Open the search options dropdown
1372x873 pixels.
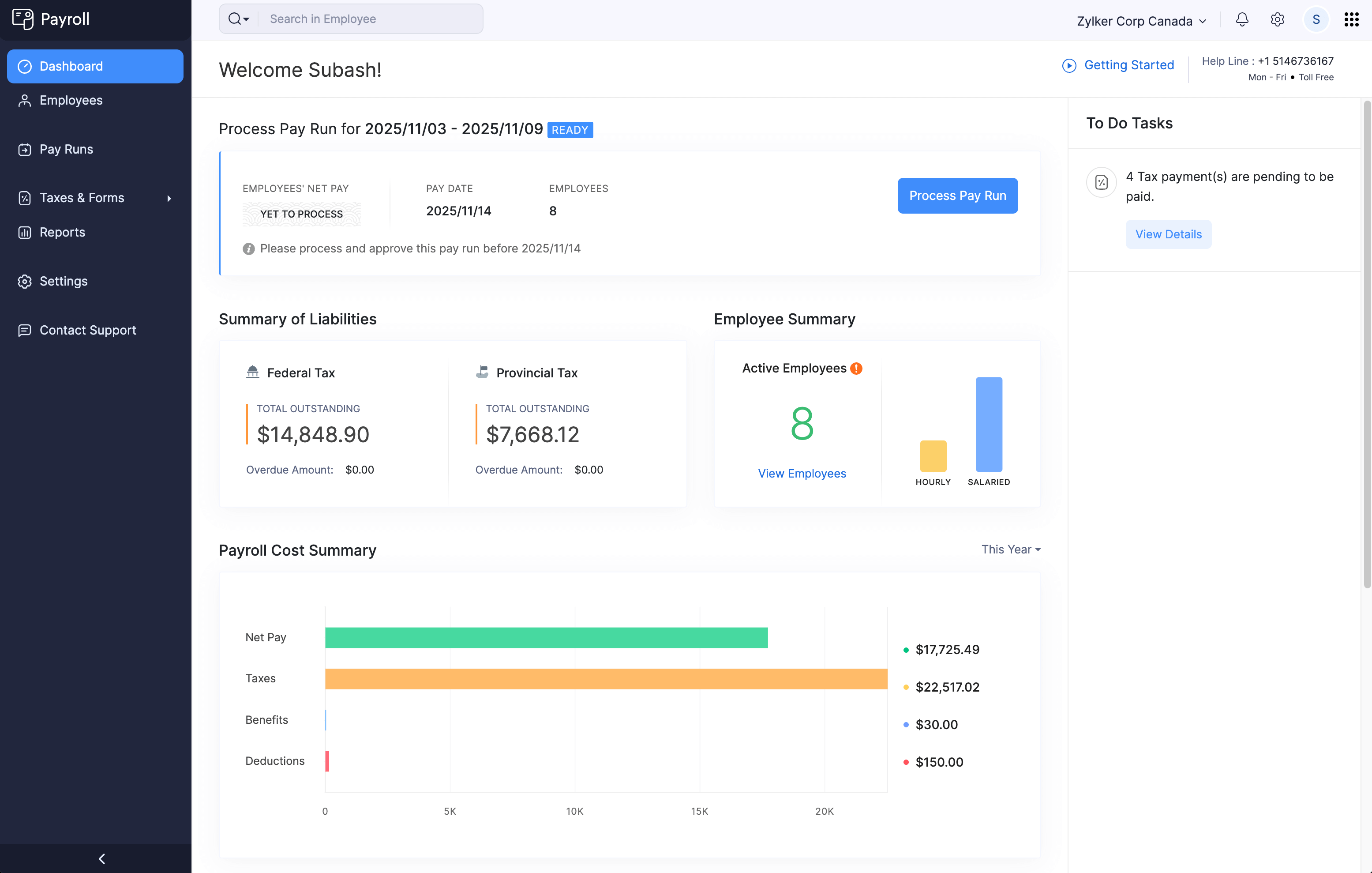point(238,18)
